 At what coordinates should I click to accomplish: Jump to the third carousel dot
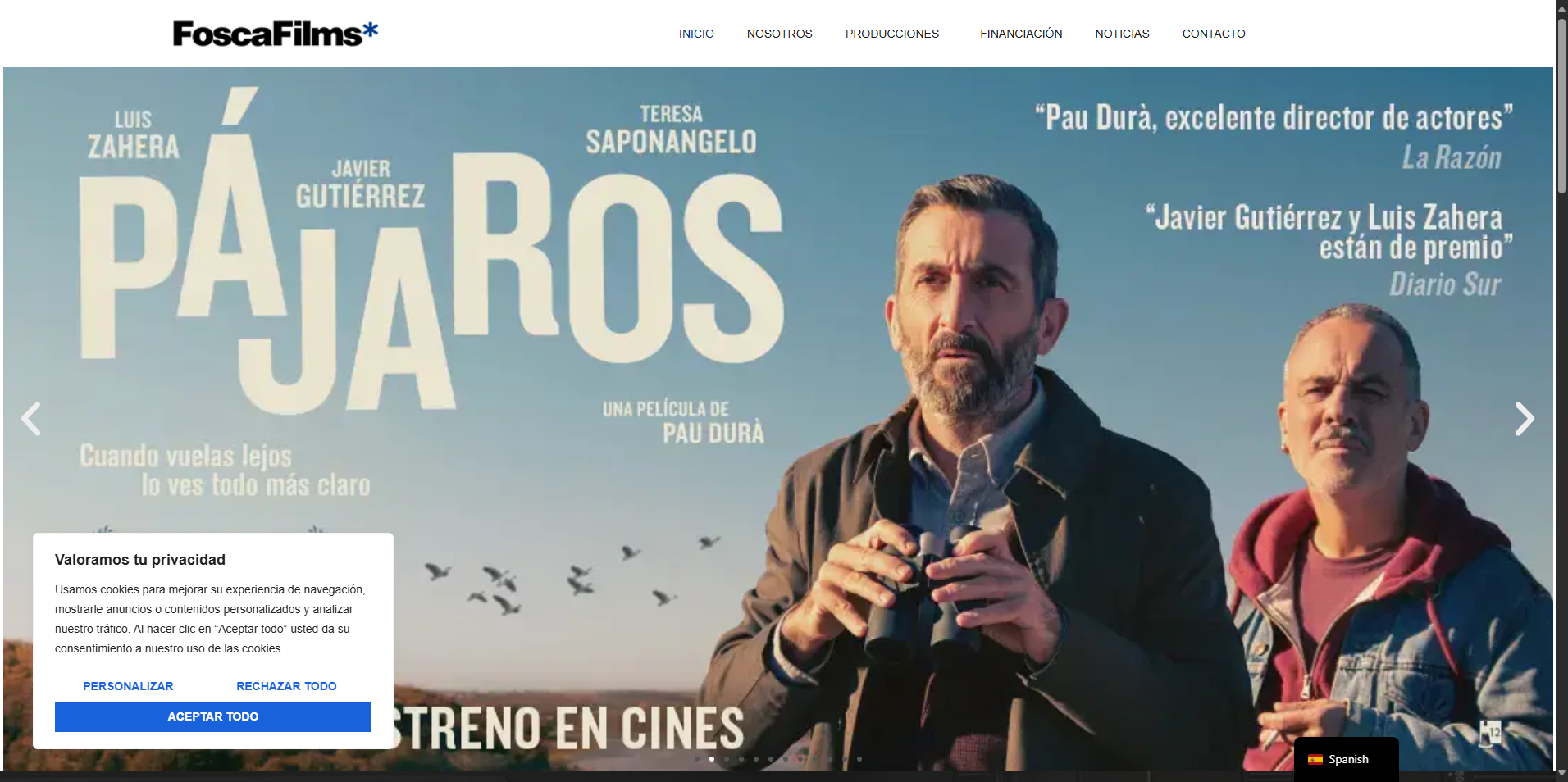[727, 759]
